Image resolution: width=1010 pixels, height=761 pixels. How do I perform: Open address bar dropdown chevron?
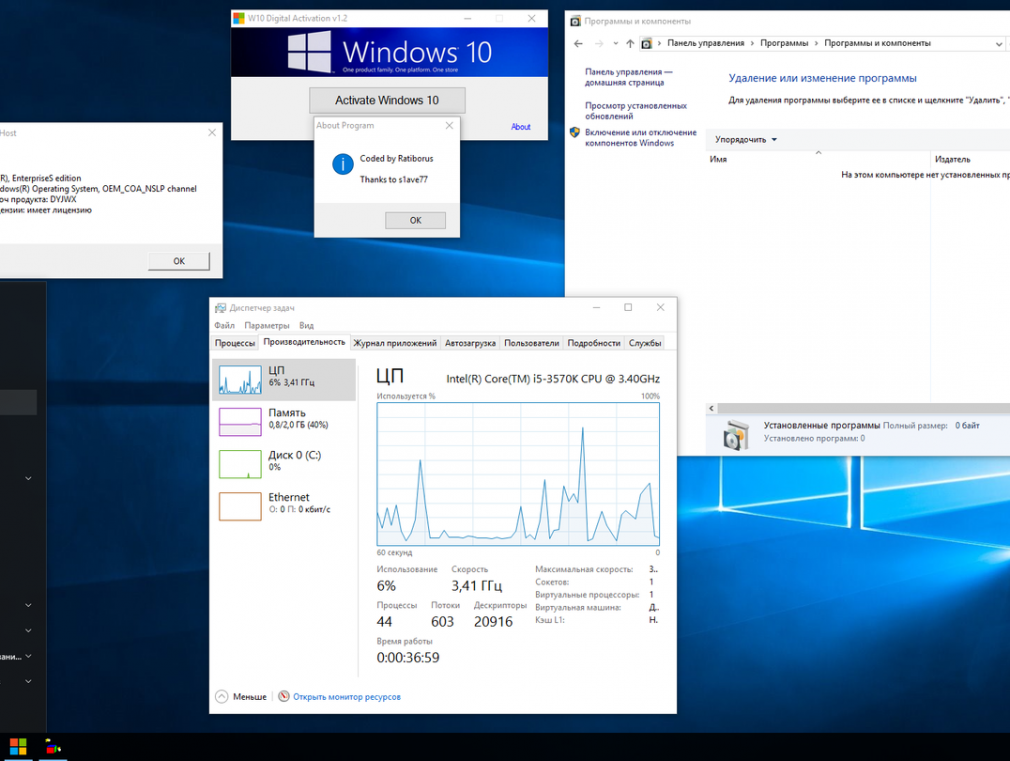coord(998,44)
